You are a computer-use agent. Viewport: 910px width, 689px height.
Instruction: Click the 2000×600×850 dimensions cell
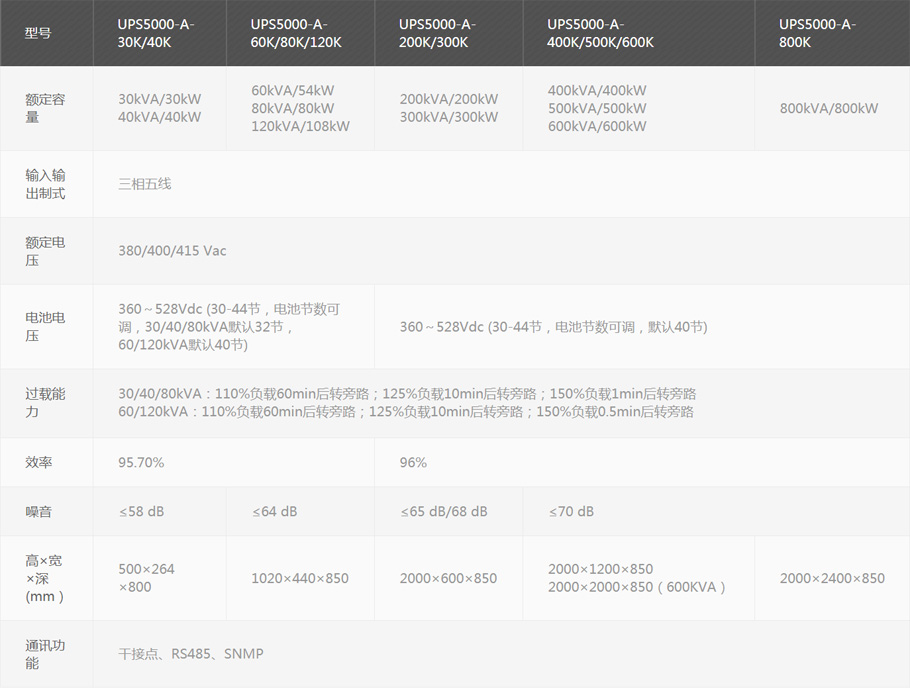coord(448,578)
